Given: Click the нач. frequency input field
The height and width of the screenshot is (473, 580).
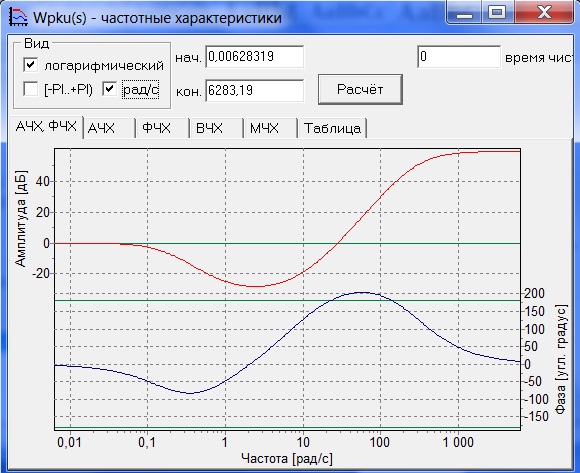Looking at the screenshot, I should point(254,57).
